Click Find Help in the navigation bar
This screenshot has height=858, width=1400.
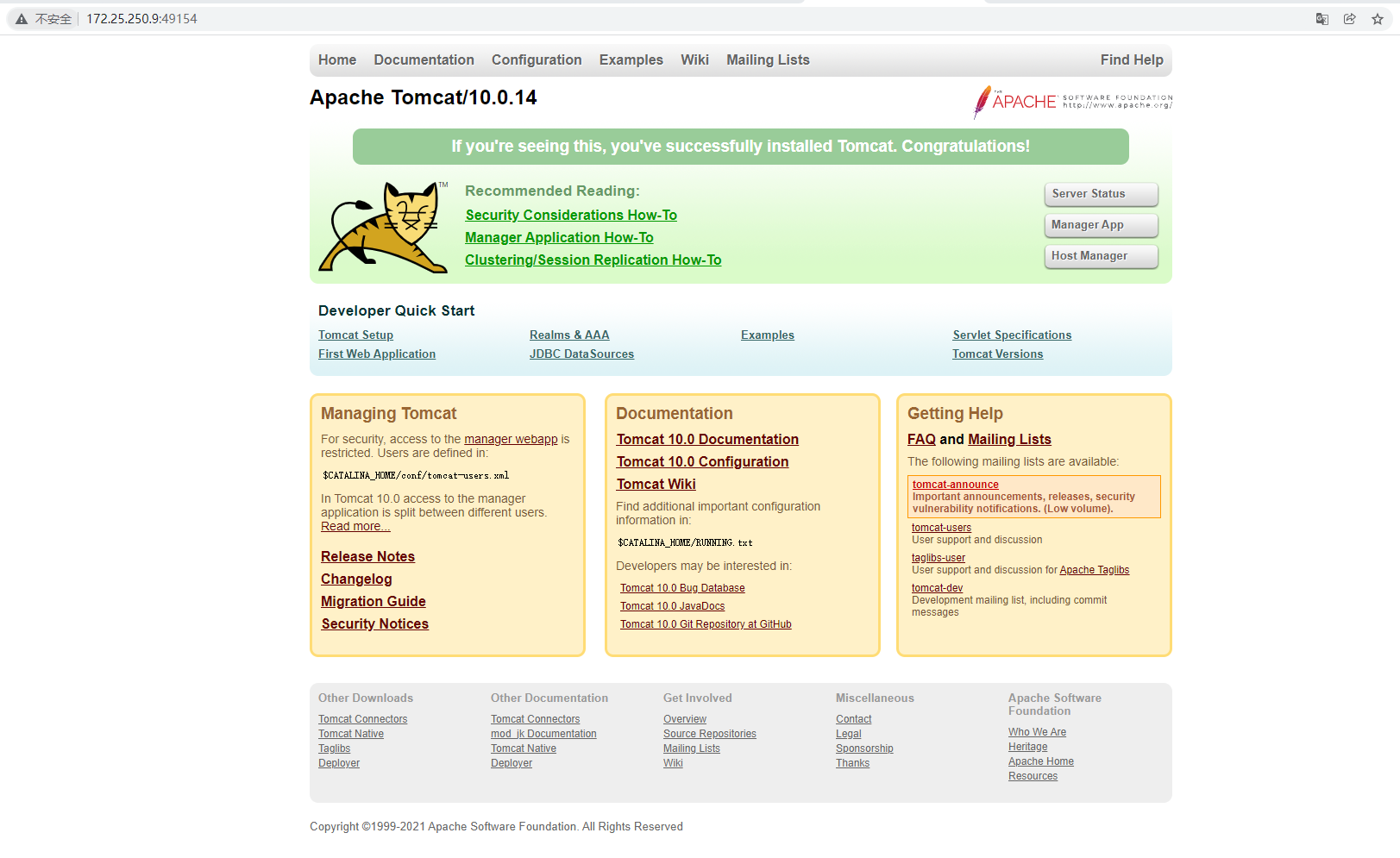click(1132, 60)
